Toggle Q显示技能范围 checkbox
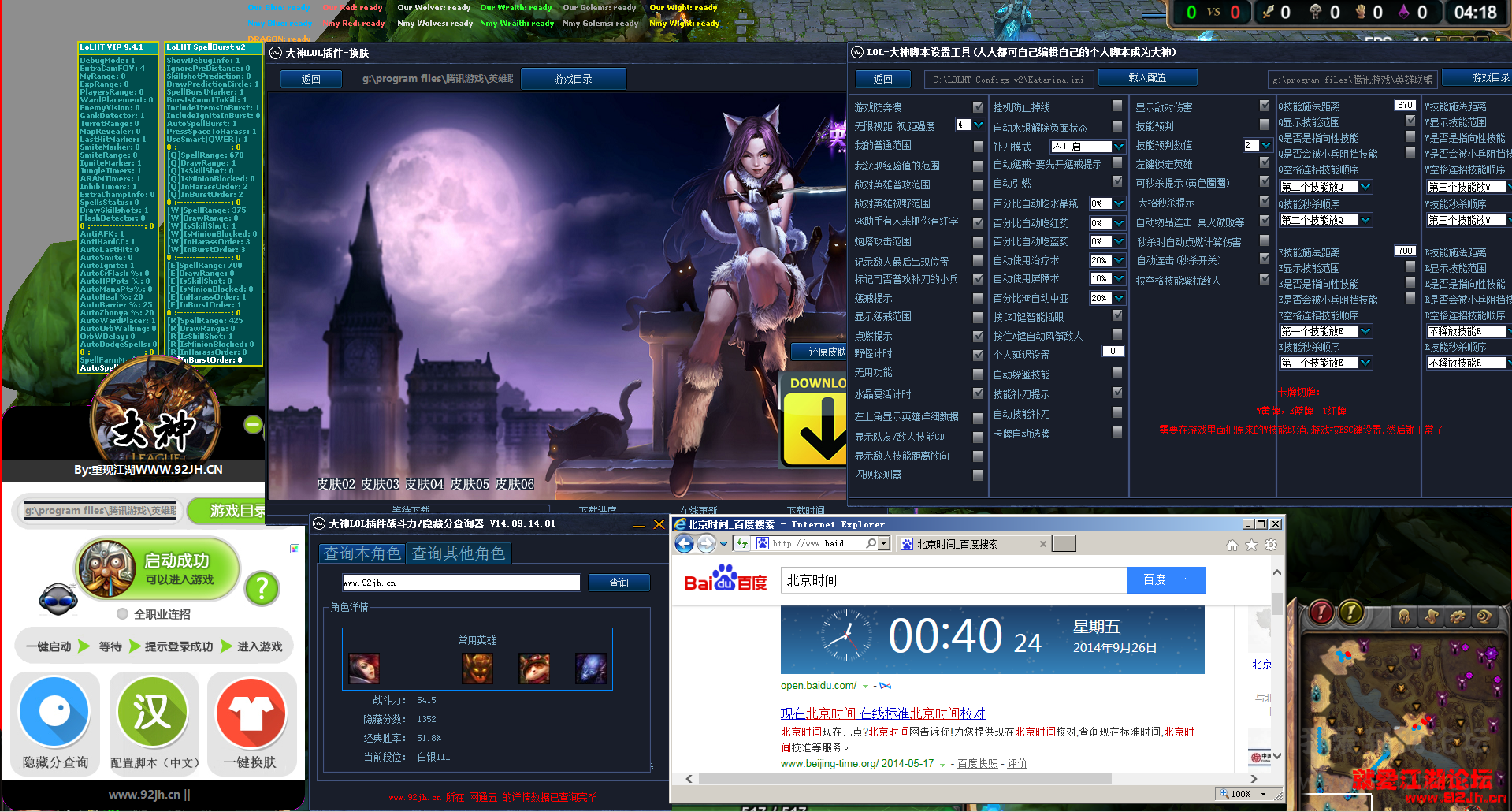 pyautogui.click(x=1410, y=121)
